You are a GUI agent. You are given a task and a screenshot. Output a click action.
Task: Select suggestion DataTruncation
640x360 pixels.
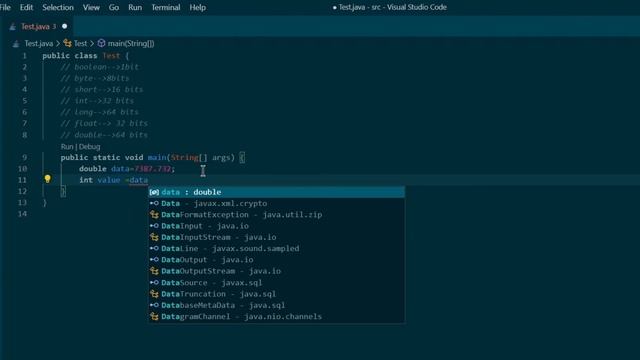point(276,294)
